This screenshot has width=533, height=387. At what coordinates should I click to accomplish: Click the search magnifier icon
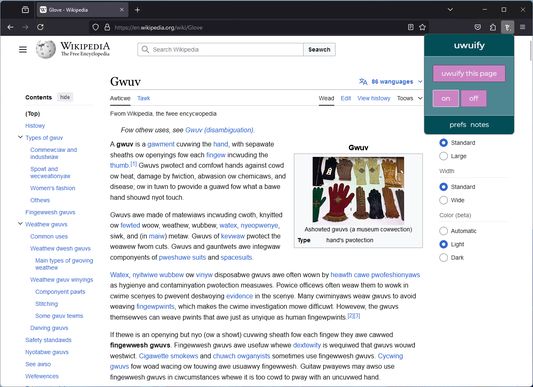[145, 49]
